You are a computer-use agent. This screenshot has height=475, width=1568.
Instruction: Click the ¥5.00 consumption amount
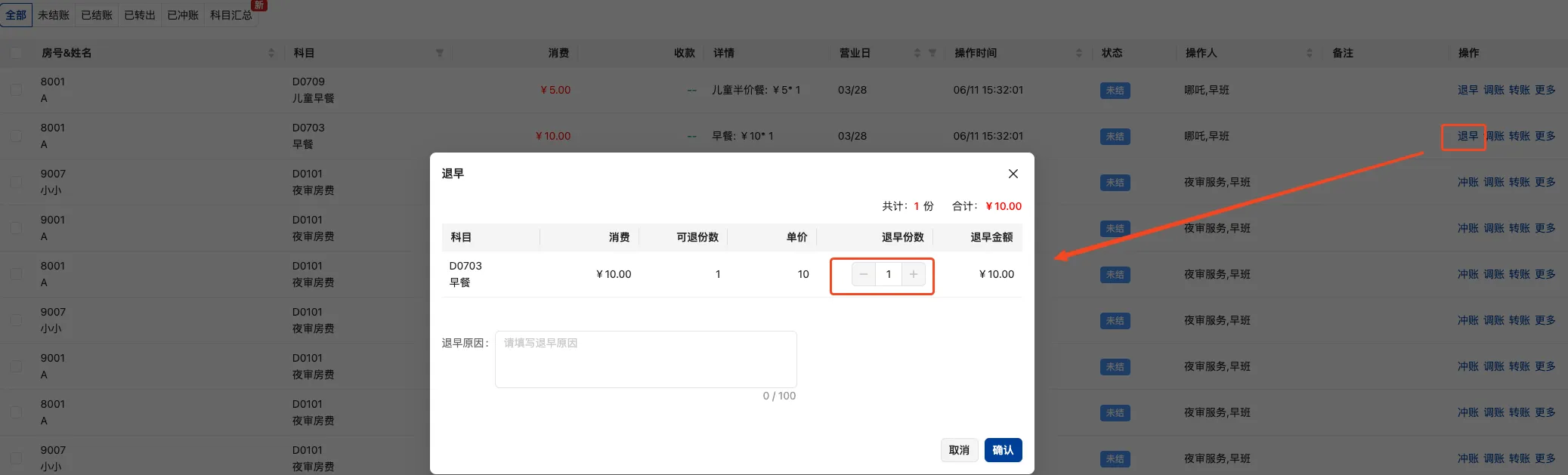click(x=555, y=90)
